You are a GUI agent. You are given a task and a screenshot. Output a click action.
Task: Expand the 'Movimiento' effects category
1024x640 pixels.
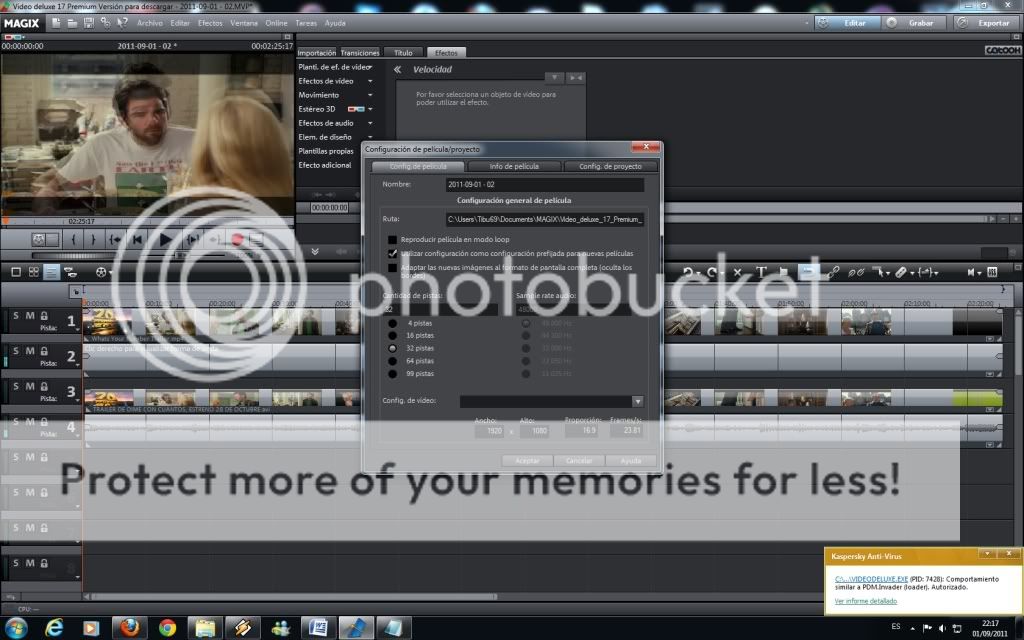tap(370, 95)
